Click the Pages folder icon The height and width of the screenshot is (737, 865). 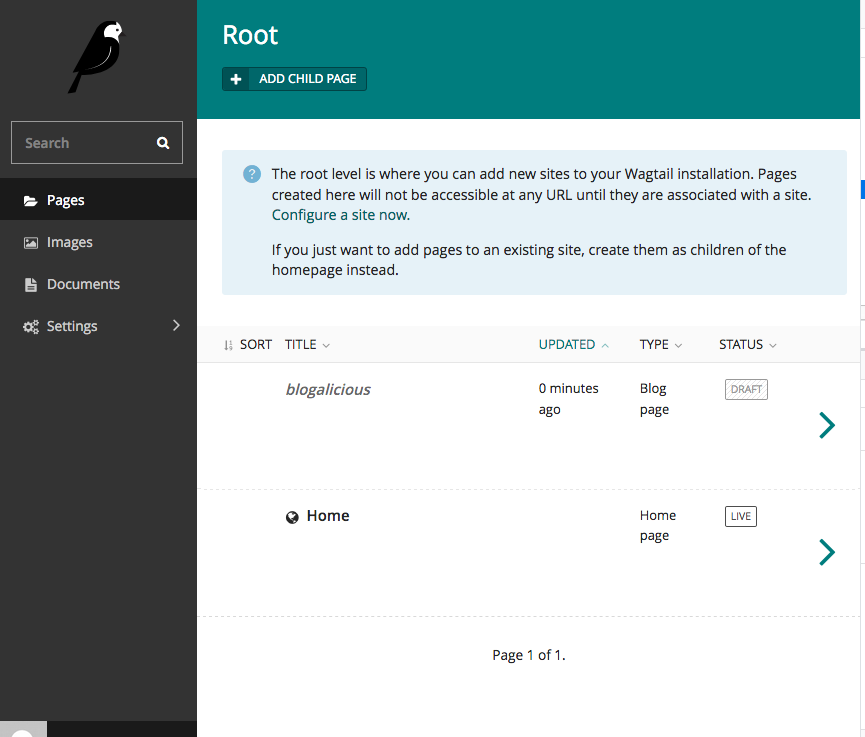30,200
